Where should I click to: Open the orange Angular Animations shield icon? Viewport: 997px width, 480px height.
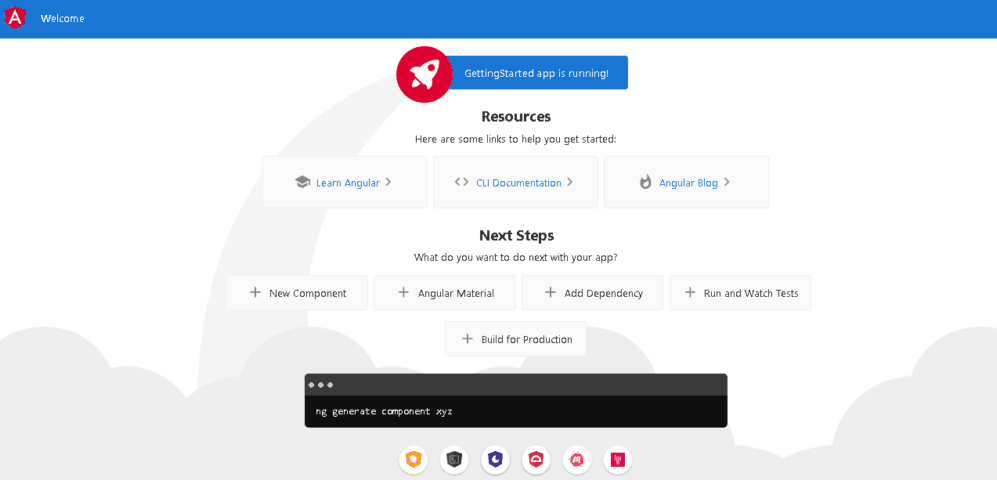[413, 459]
